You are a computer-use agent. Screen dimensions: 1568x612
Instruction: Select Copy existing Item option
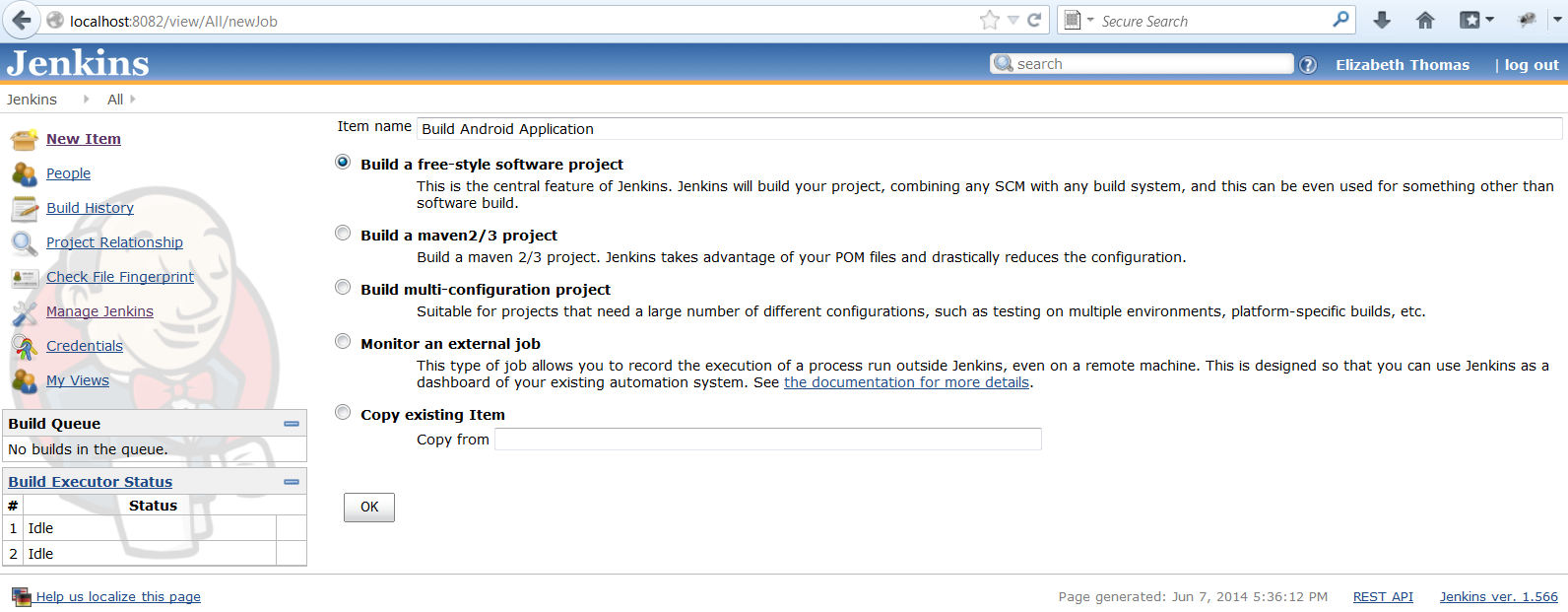coord(343,412)
